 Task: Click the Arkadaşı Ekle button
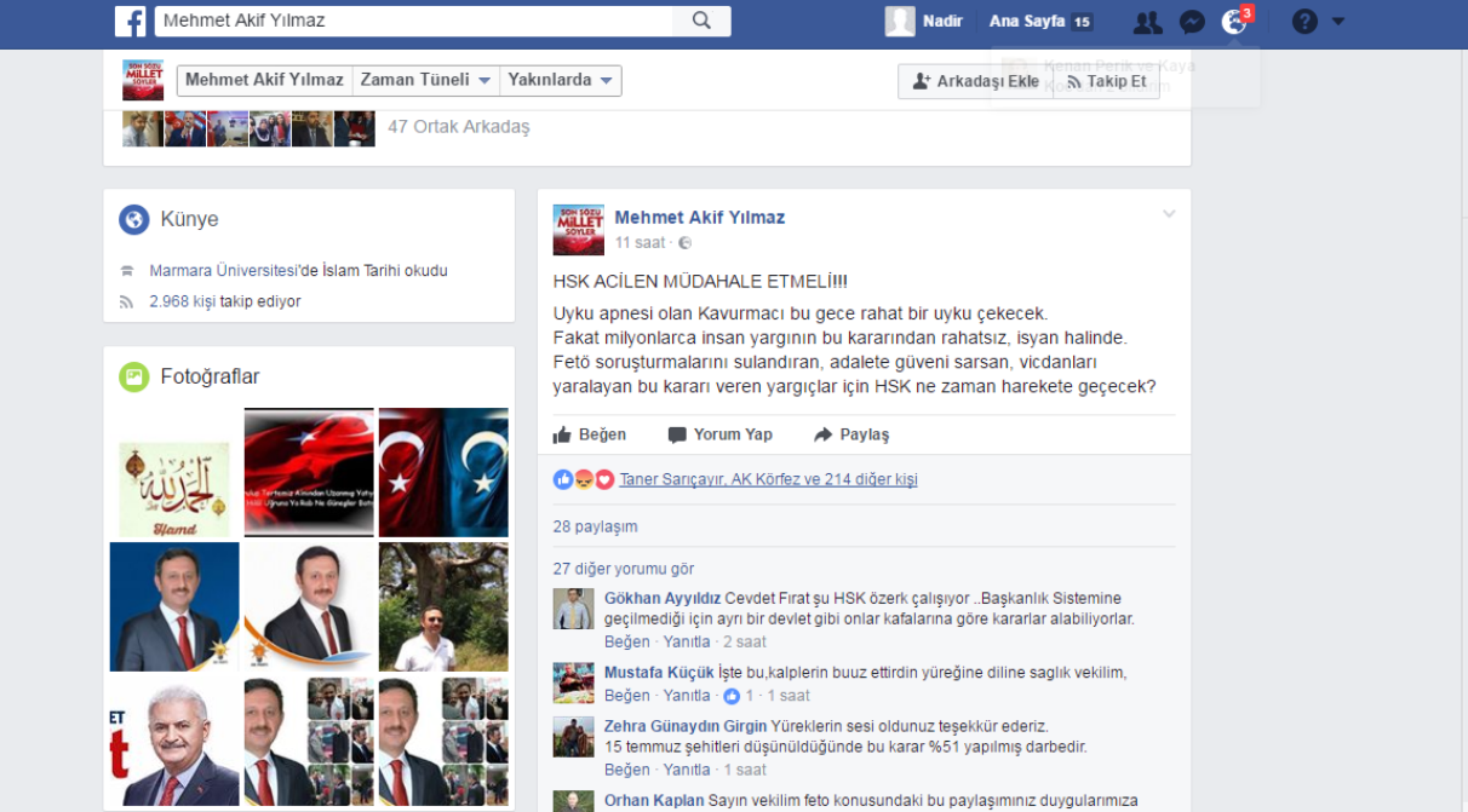pyautogui.click(x=976, y=81)
